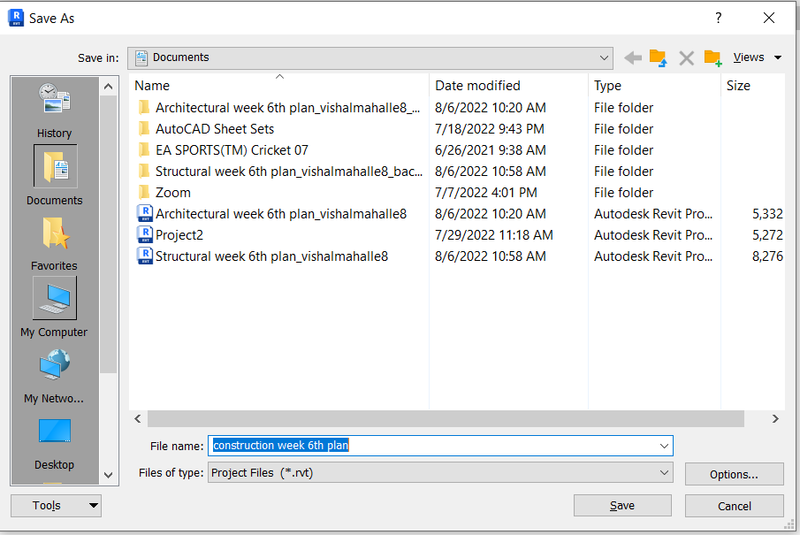The height and width of the screenshot is (535, 800).
Task: Sort by the Name column header
Action: (x=279, y=85)
